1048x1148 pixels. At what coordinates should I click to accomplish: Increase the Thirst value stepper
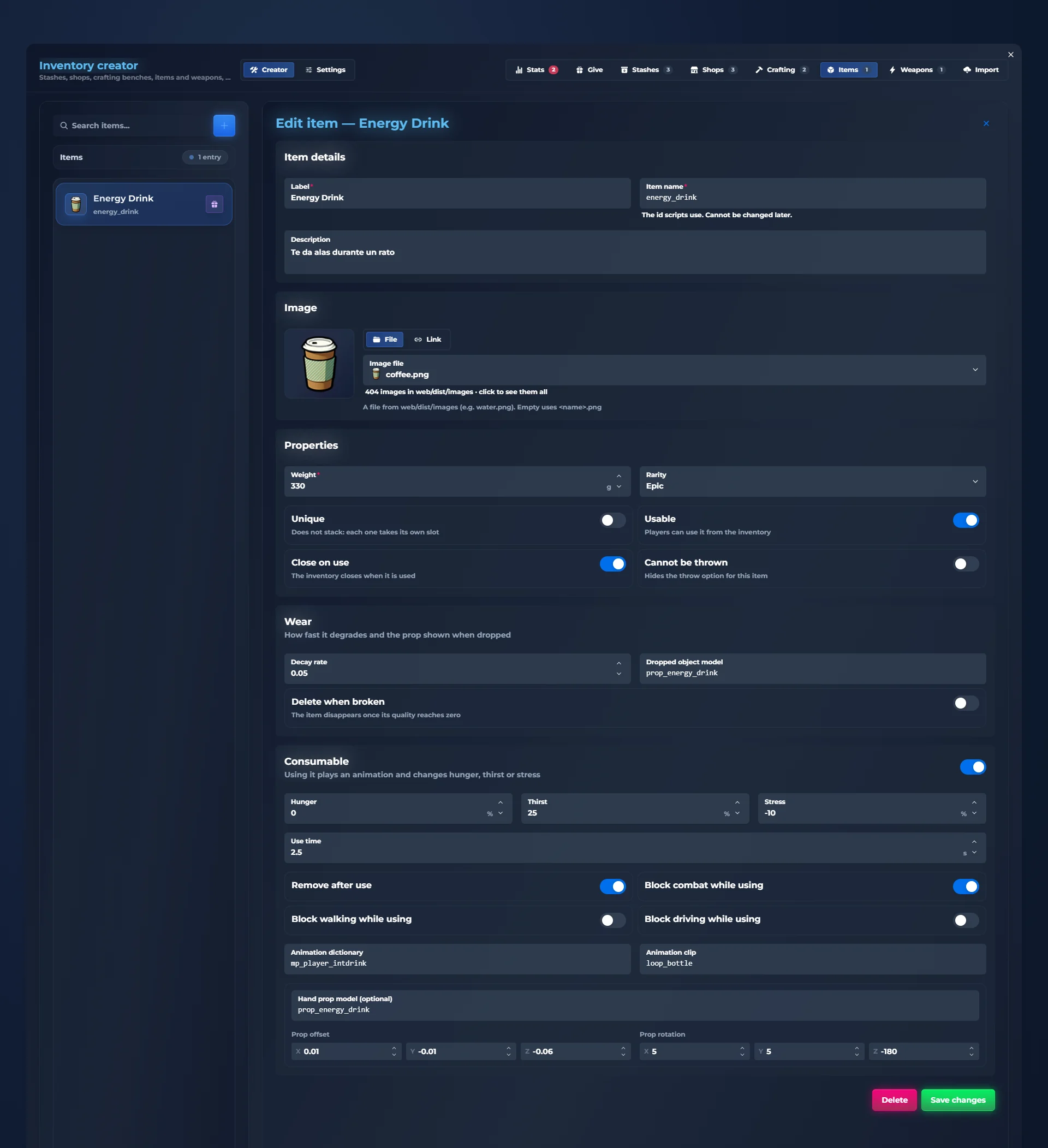click(737, 802)
